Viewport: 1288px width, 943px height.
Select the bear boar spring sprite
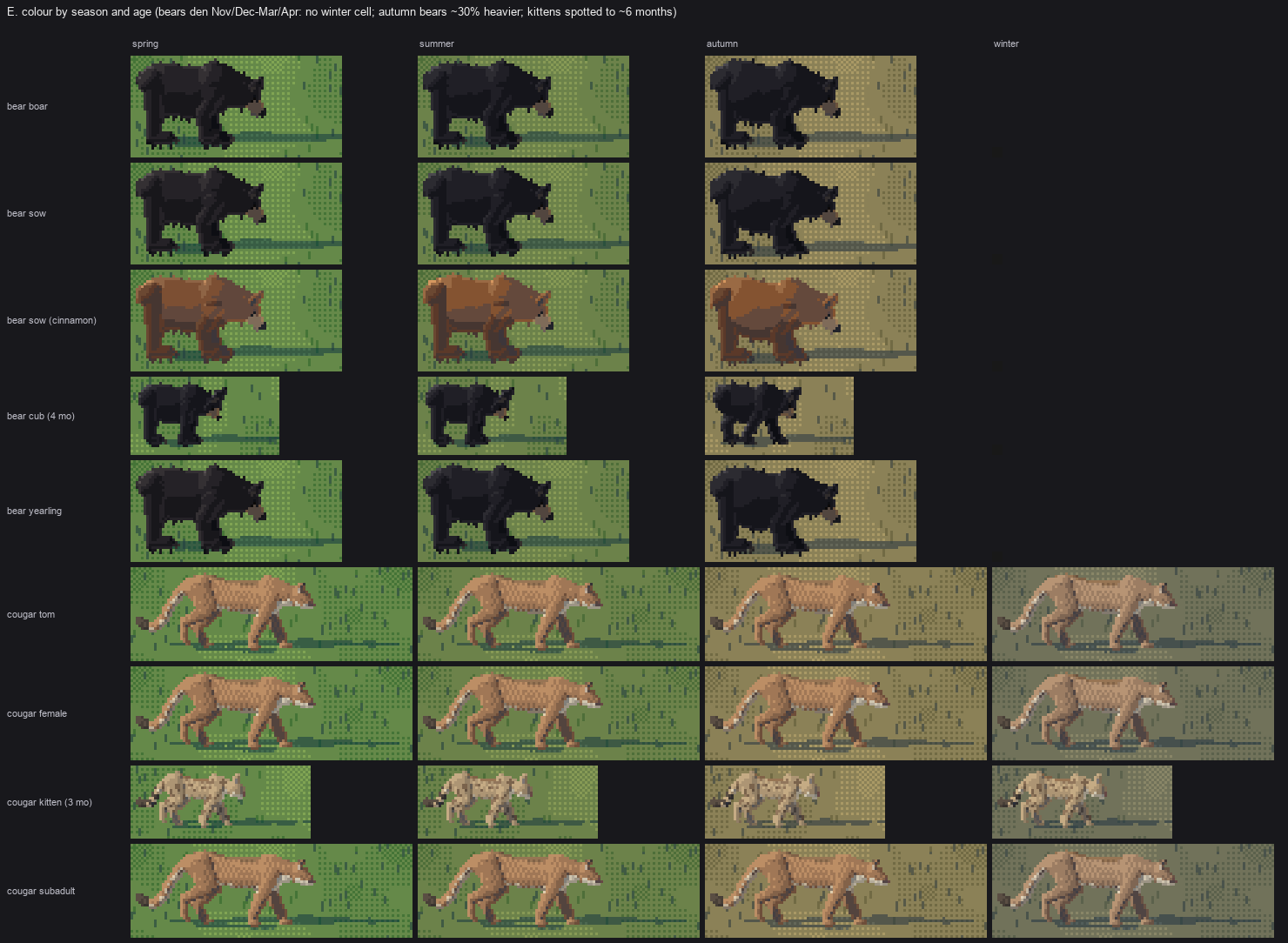tap(236, 106)
